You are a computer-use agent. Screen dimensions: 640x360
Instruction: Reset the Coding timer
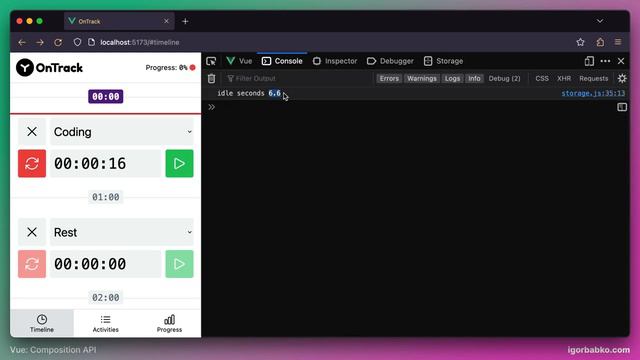point(32,163)
